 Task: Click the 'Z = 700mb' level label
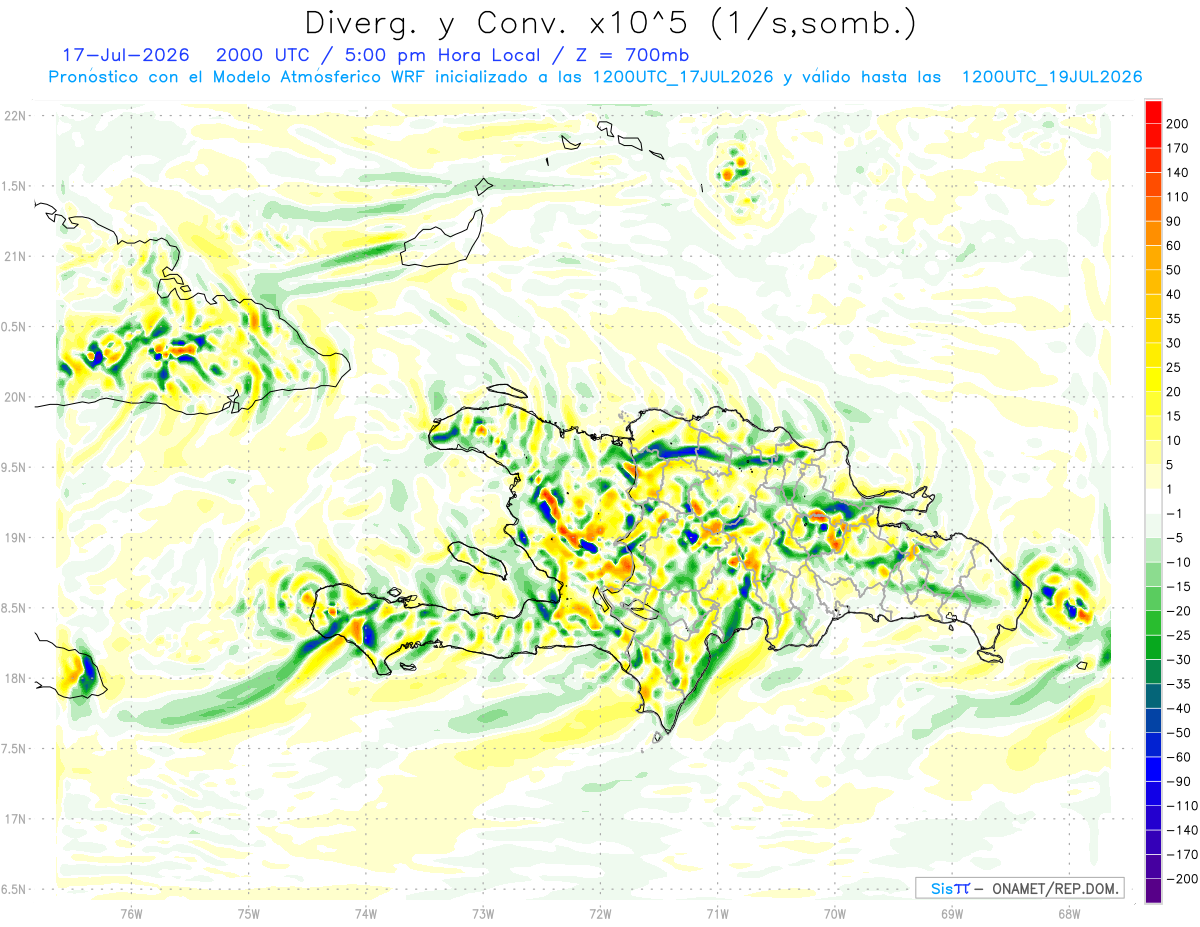tap(635, 55)
